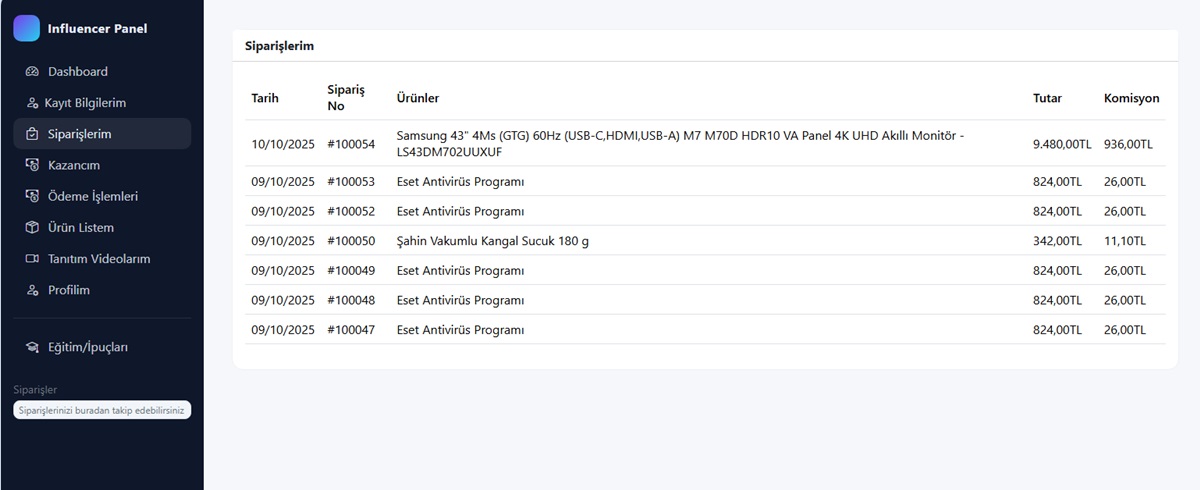Click the Tanıtım Videolarım camera icon
This screenshot has height=490, width=1200.
click(32, 259)
